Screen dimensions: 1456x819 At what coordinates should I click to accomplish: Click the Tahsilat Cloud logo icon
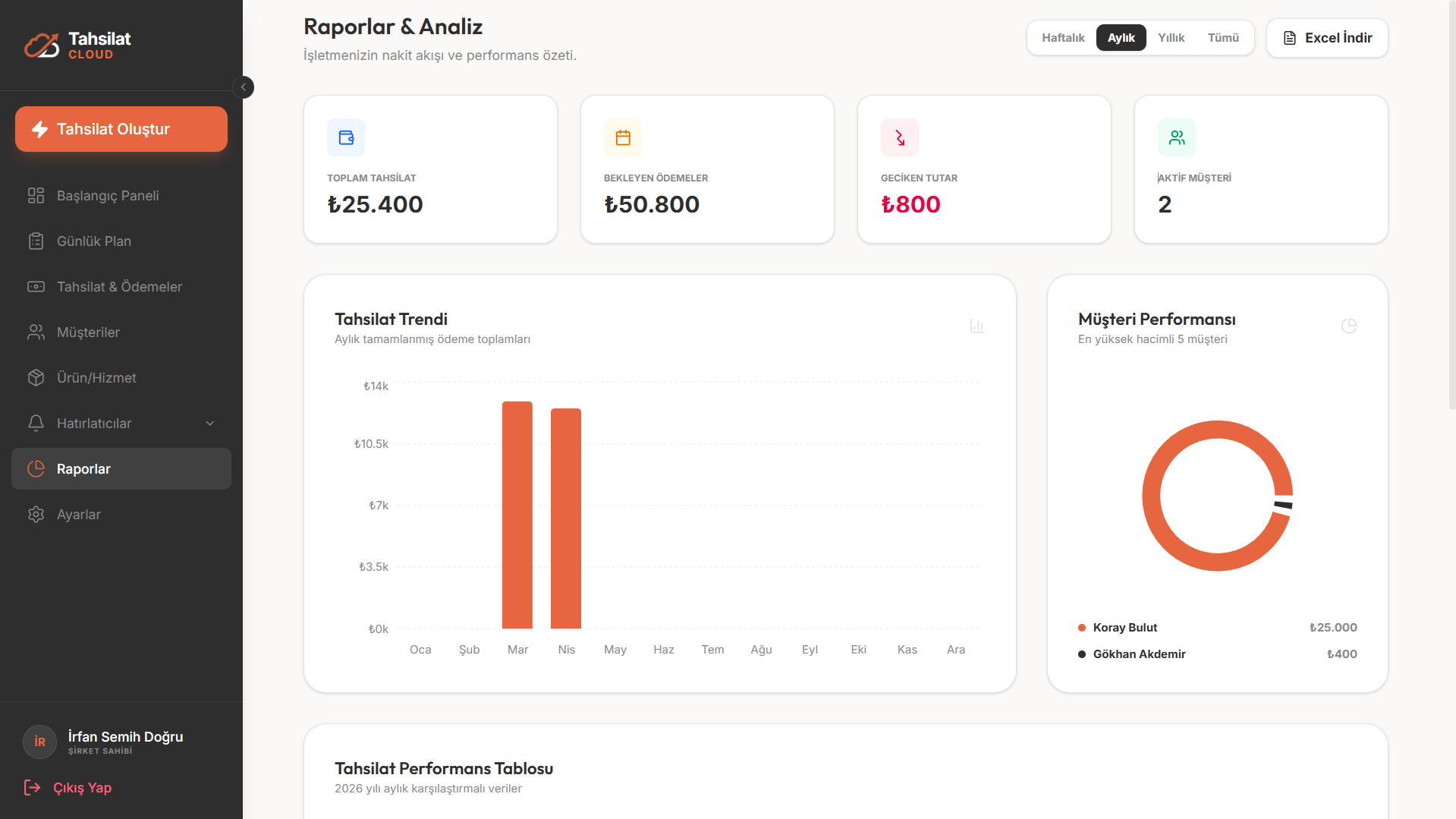tap(41, 46)
